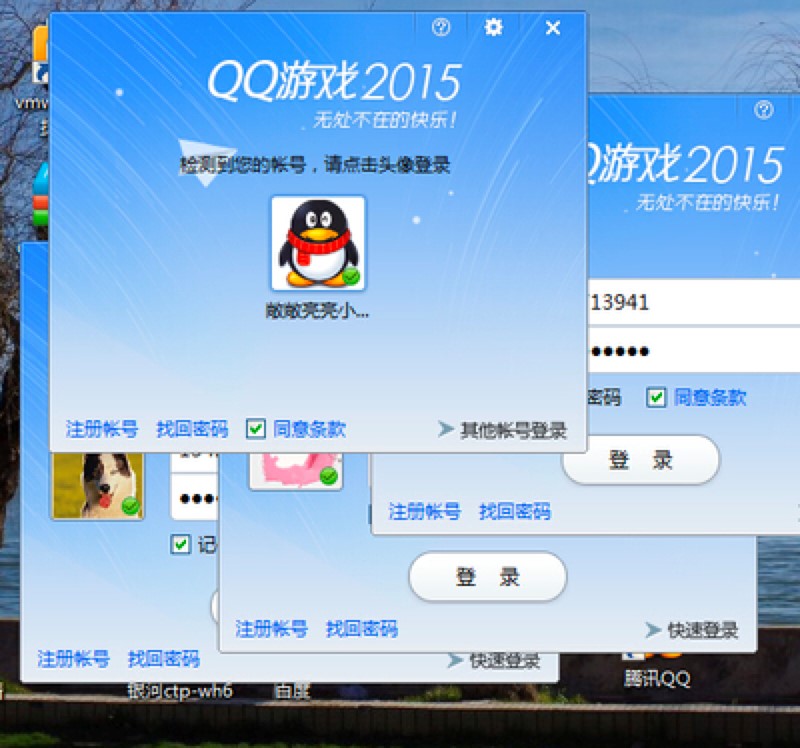Click 找回密码 link in leftmost window
Image resolution: width=800 pixels, height=748 pixels.
point(163,659)
